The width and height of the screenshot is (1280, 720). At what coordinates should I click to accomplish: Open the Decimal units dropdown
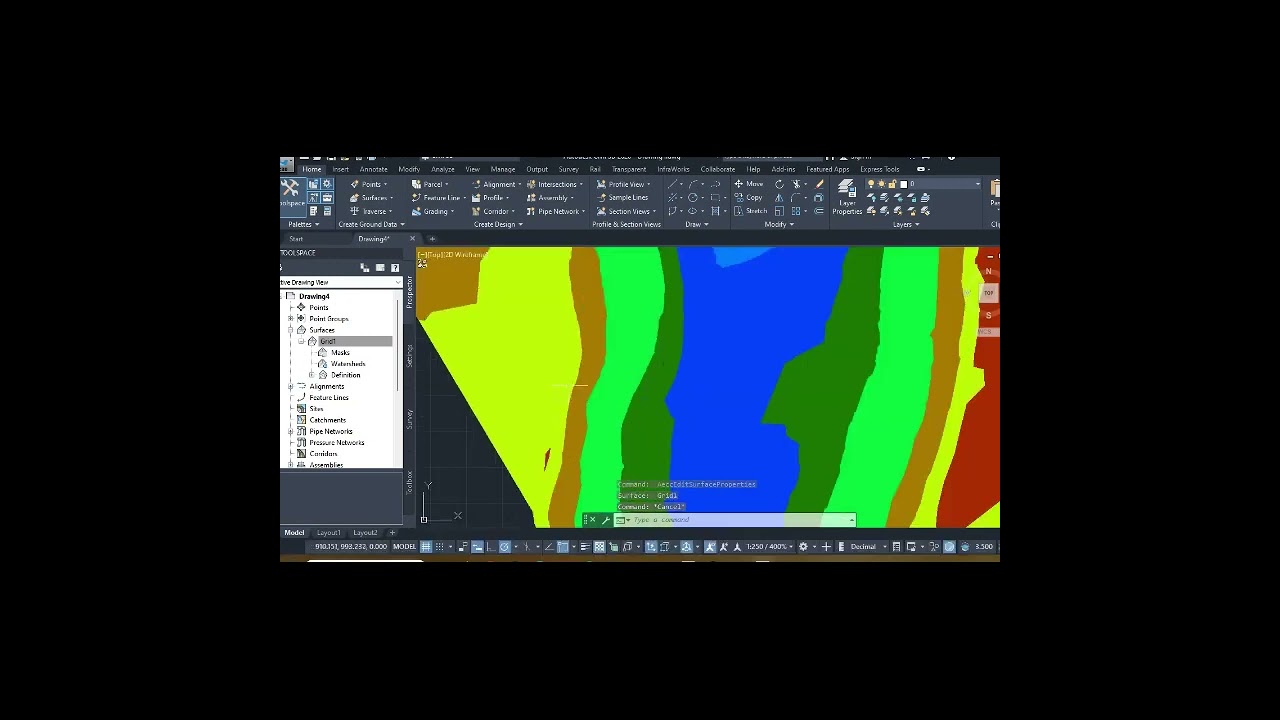pyautogui.click(x=868, y=547)
